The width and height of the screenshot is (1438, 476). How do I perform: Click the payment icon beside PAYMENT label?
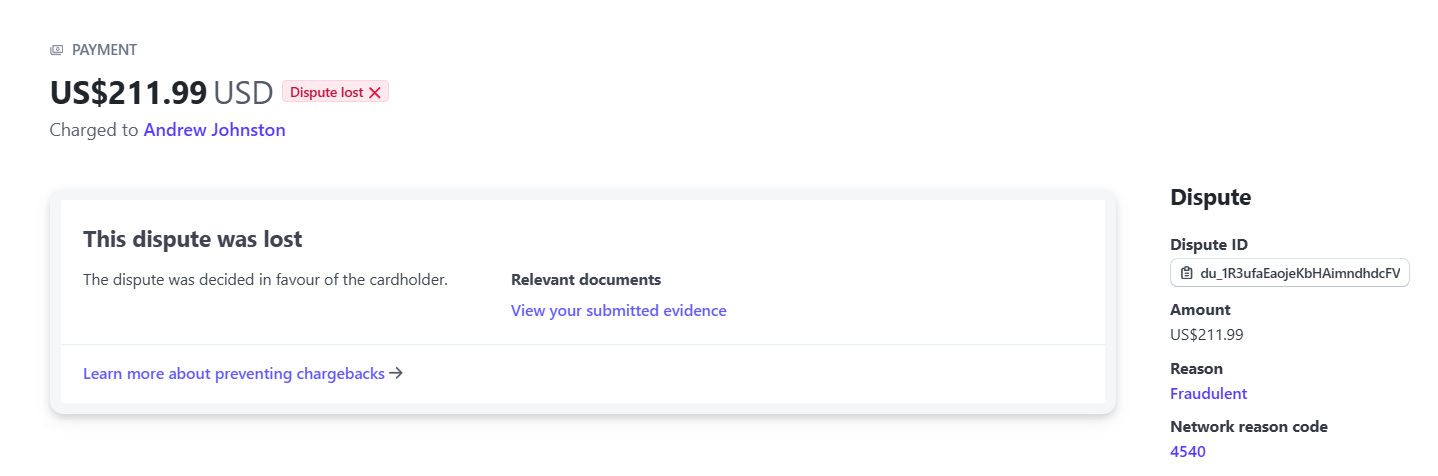57,50
